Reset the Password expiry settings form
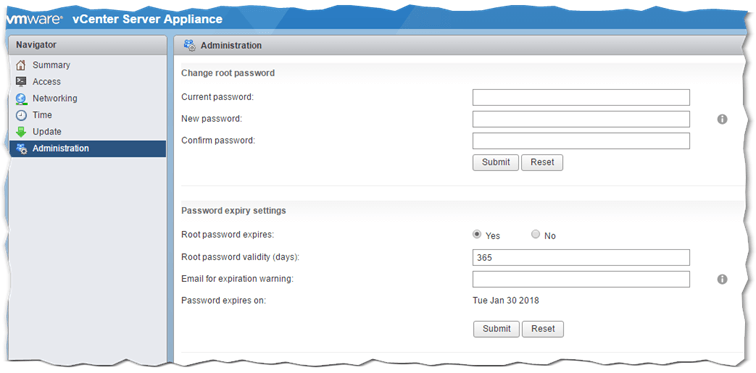 click(x=543, y=329)
